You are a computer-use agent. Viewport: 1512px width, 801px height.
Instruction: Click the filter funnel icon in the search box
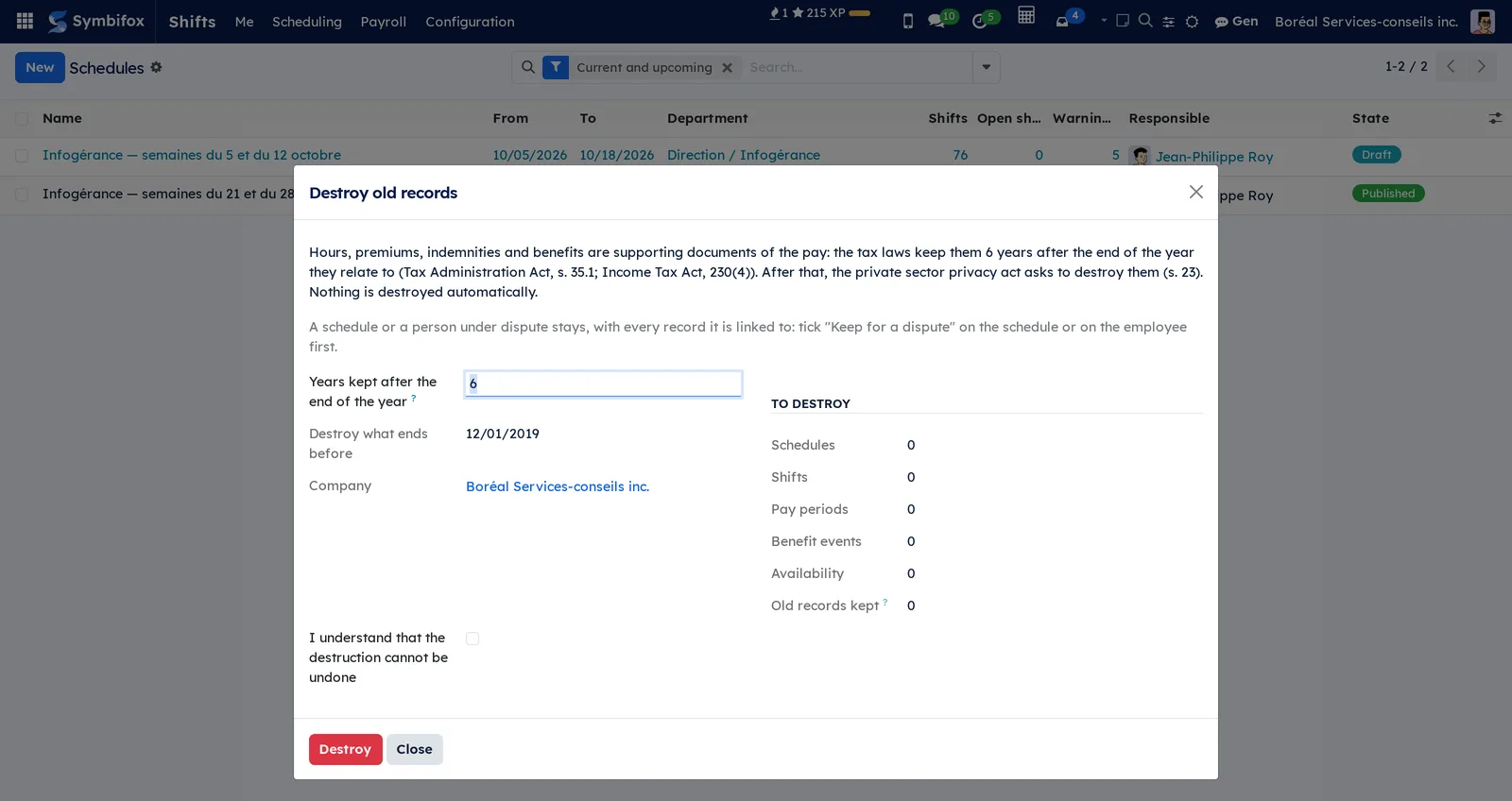[x=556, y=67]
